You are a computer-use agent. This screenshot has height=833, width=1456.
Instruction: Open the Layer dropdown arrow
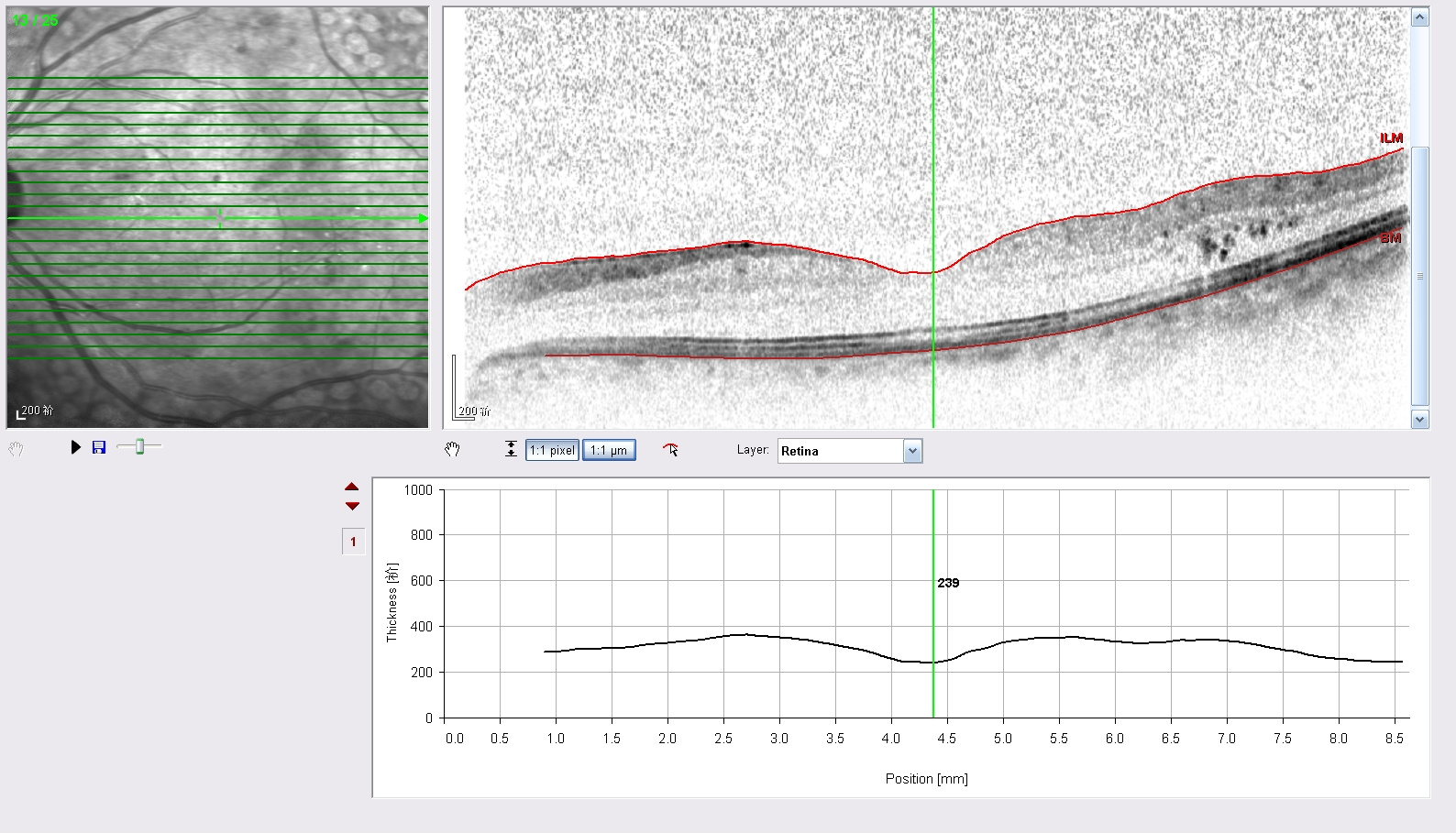tap(912, 451)
